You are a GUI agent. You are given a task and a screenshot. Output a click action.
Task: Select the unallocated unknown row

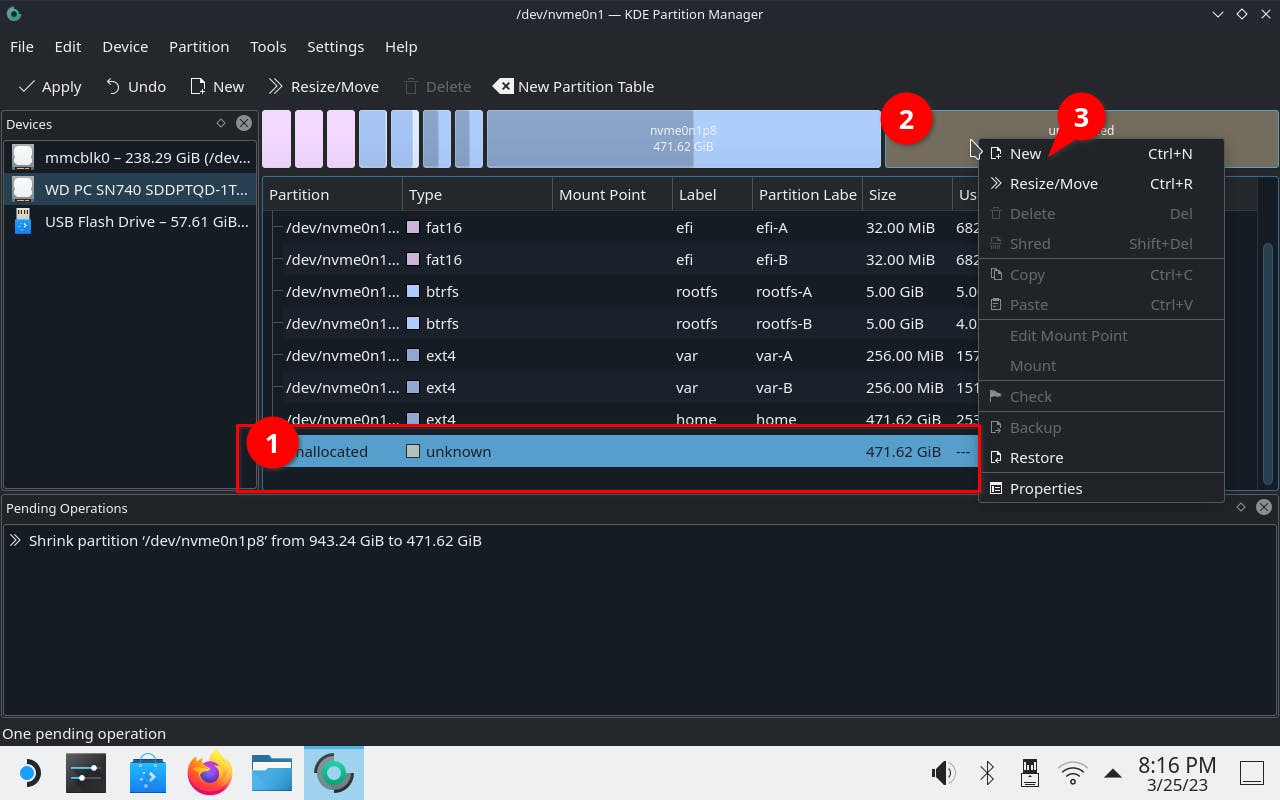click(620, 451)
